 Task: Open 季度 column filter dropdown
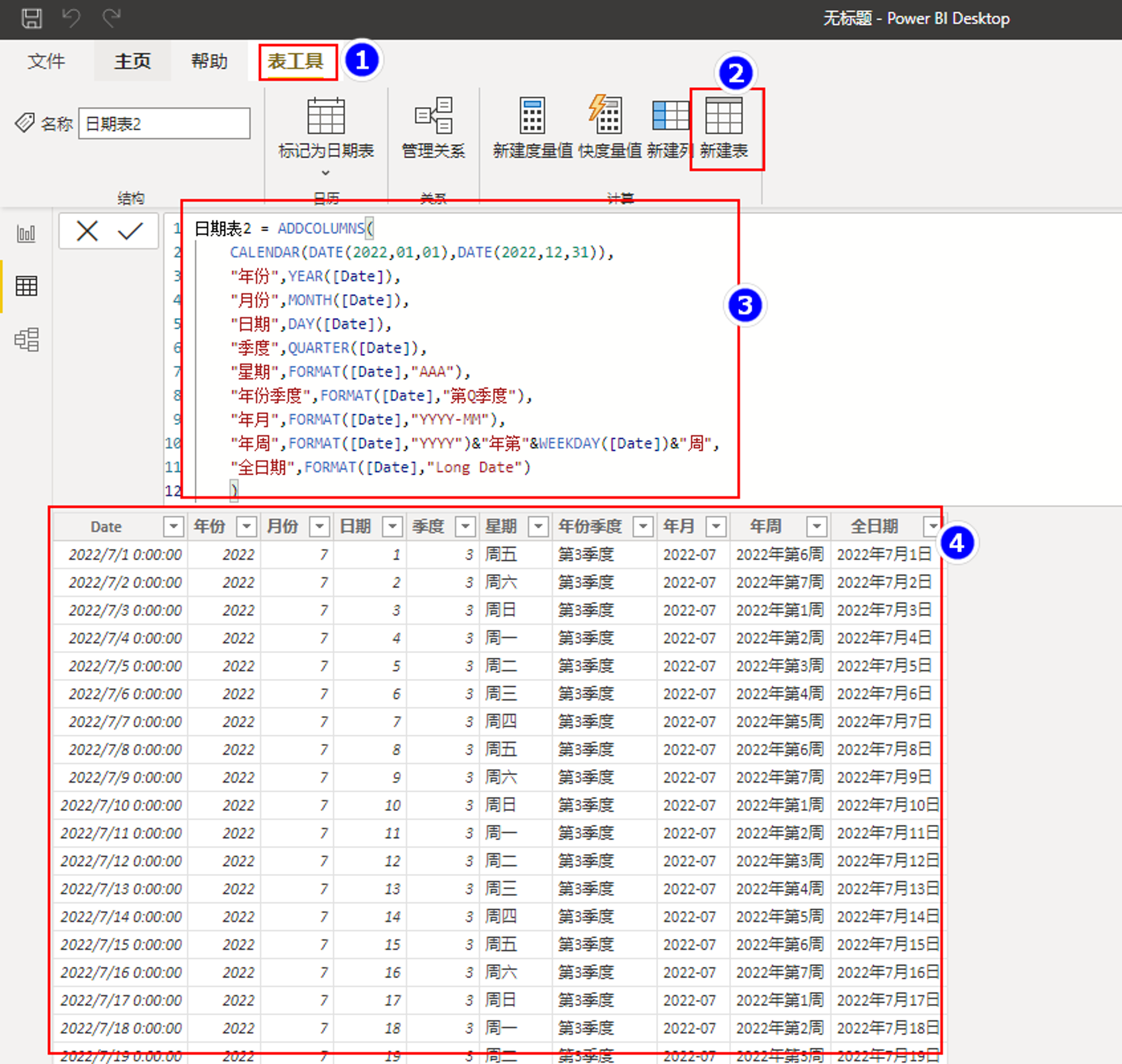[466, 526]
